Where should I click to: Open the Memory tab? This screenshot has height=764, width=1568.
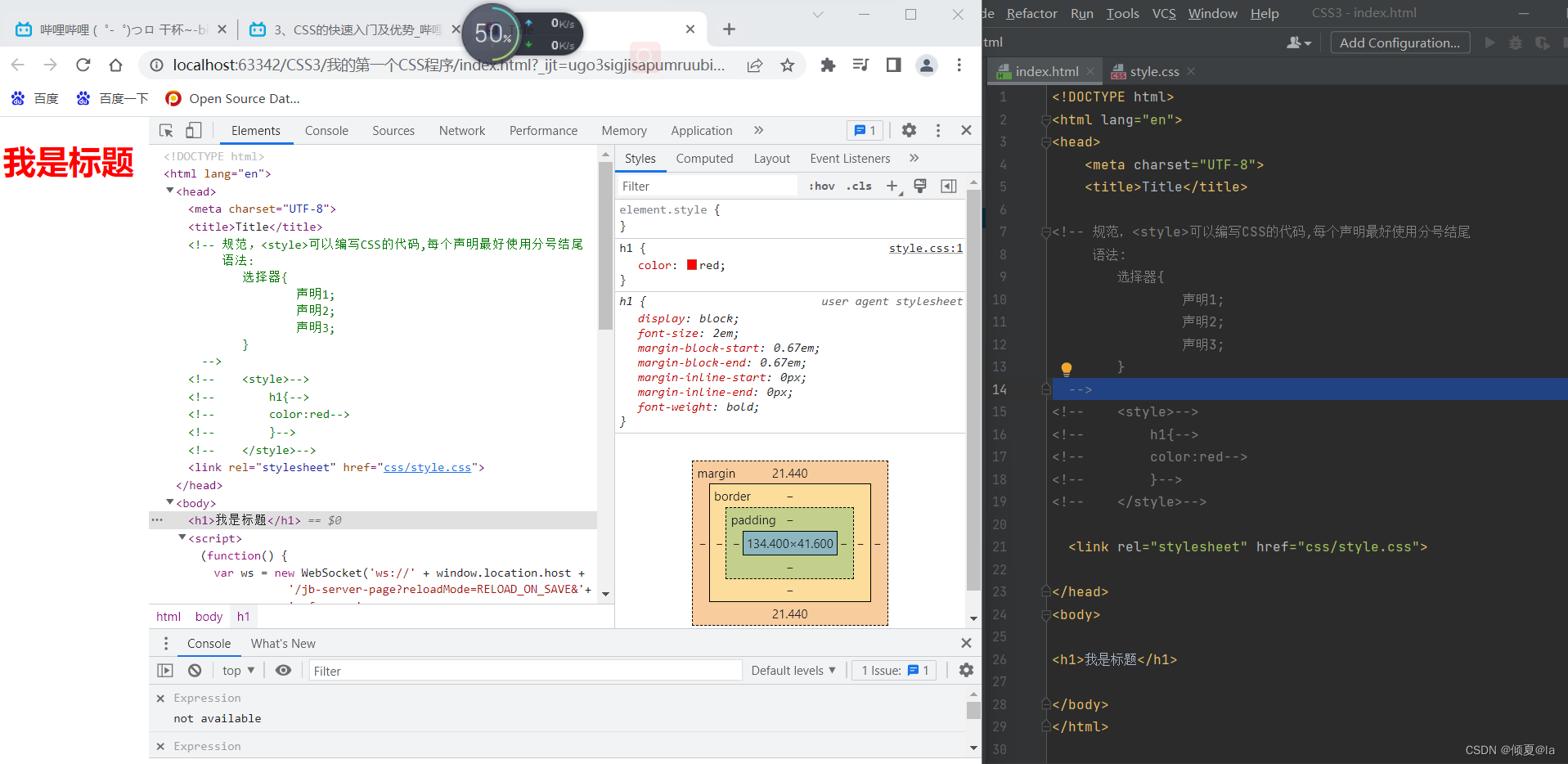(624, 131)
